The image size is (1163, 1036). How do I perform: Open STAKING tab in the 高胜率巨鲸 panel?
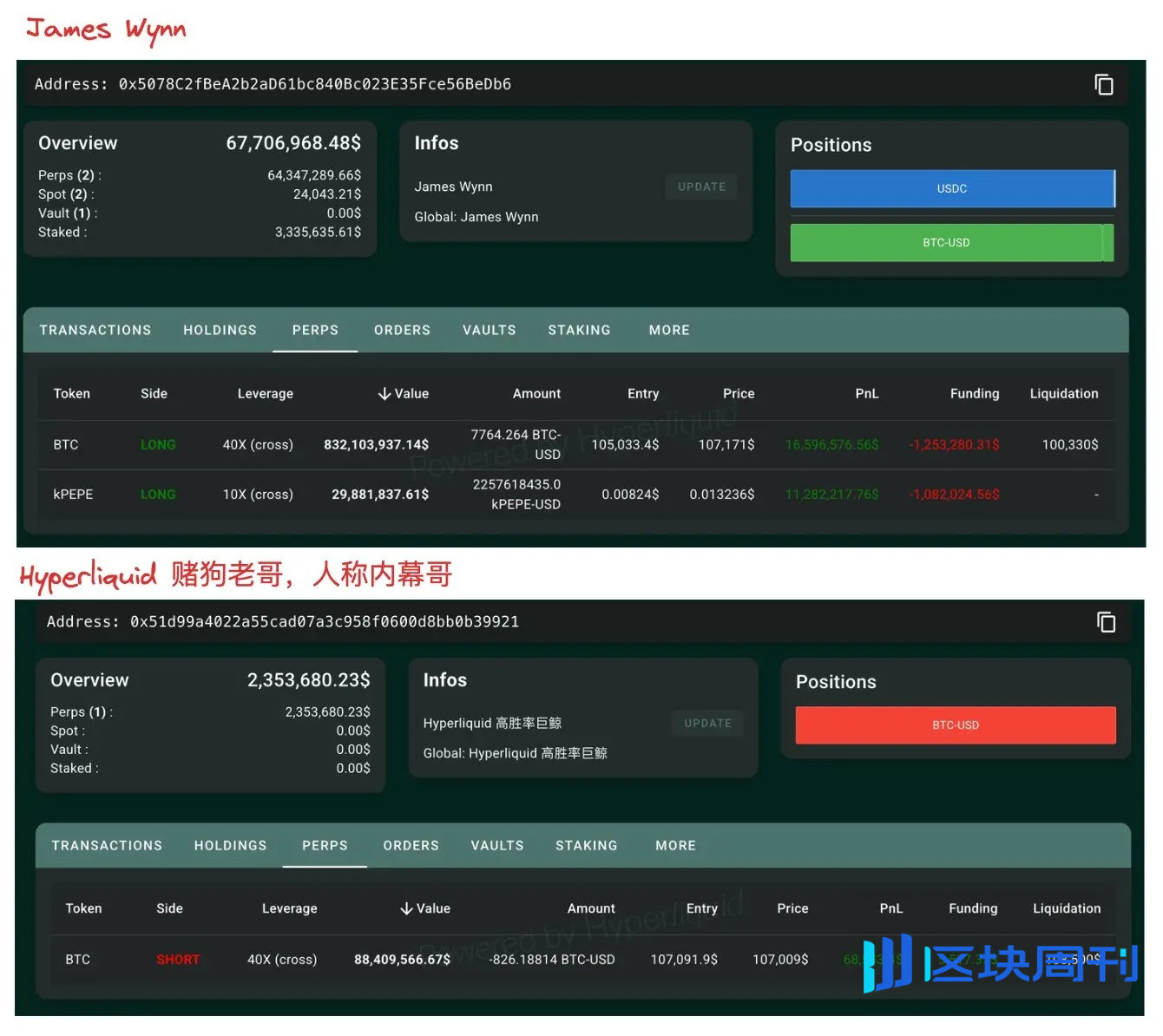coord(587,846)
